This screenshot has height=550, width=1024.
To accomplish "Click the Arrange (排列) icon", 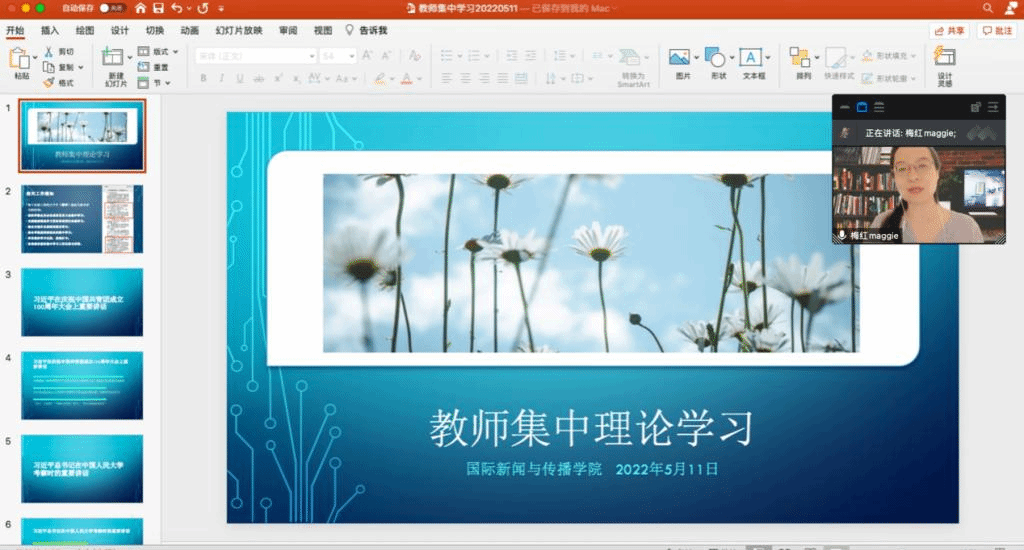I will [x=799, y=57].
